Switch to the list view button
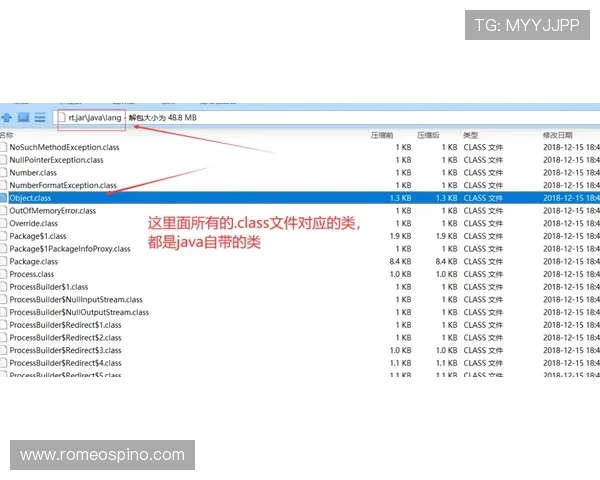This screenshot has width=600, height=480. pos(40,118)
